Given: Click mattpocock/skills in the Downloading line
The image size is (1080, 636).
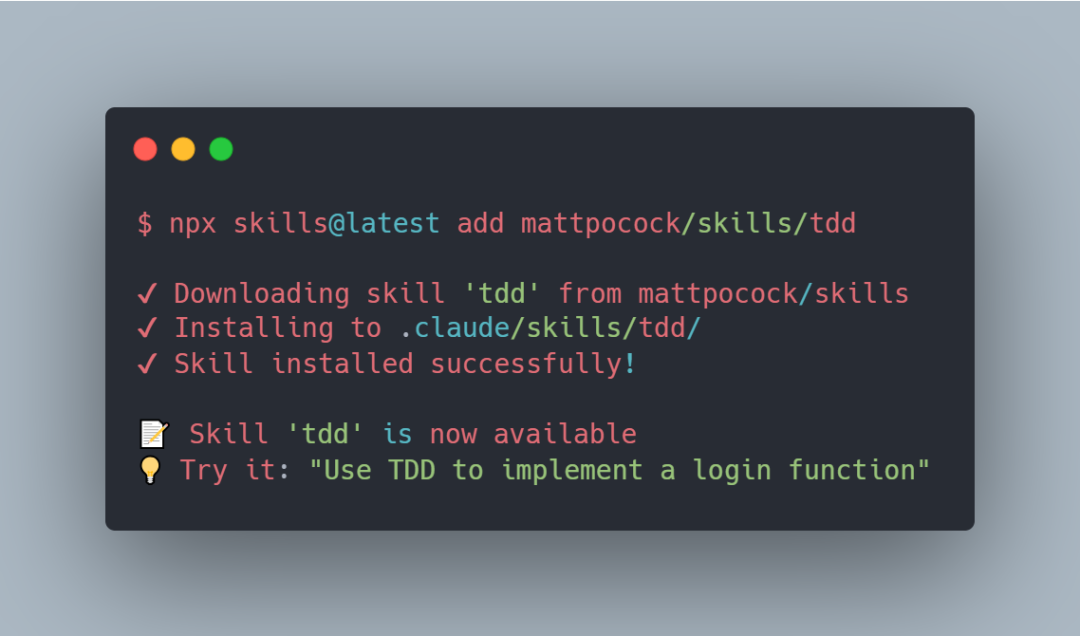Looking at the screenshot, I should (x=773, y=294).
